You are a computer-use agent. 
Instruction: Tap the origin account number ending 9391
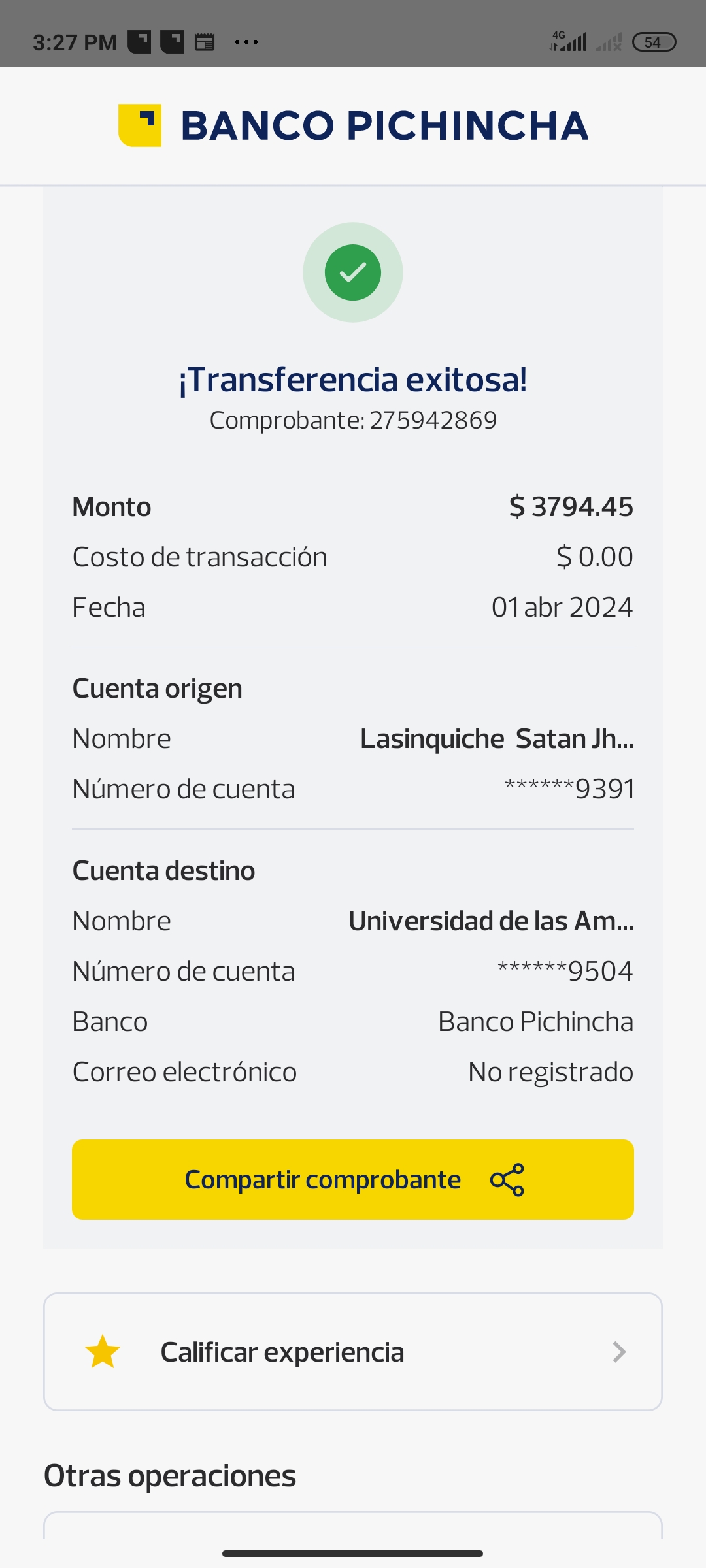click(569, 789)
